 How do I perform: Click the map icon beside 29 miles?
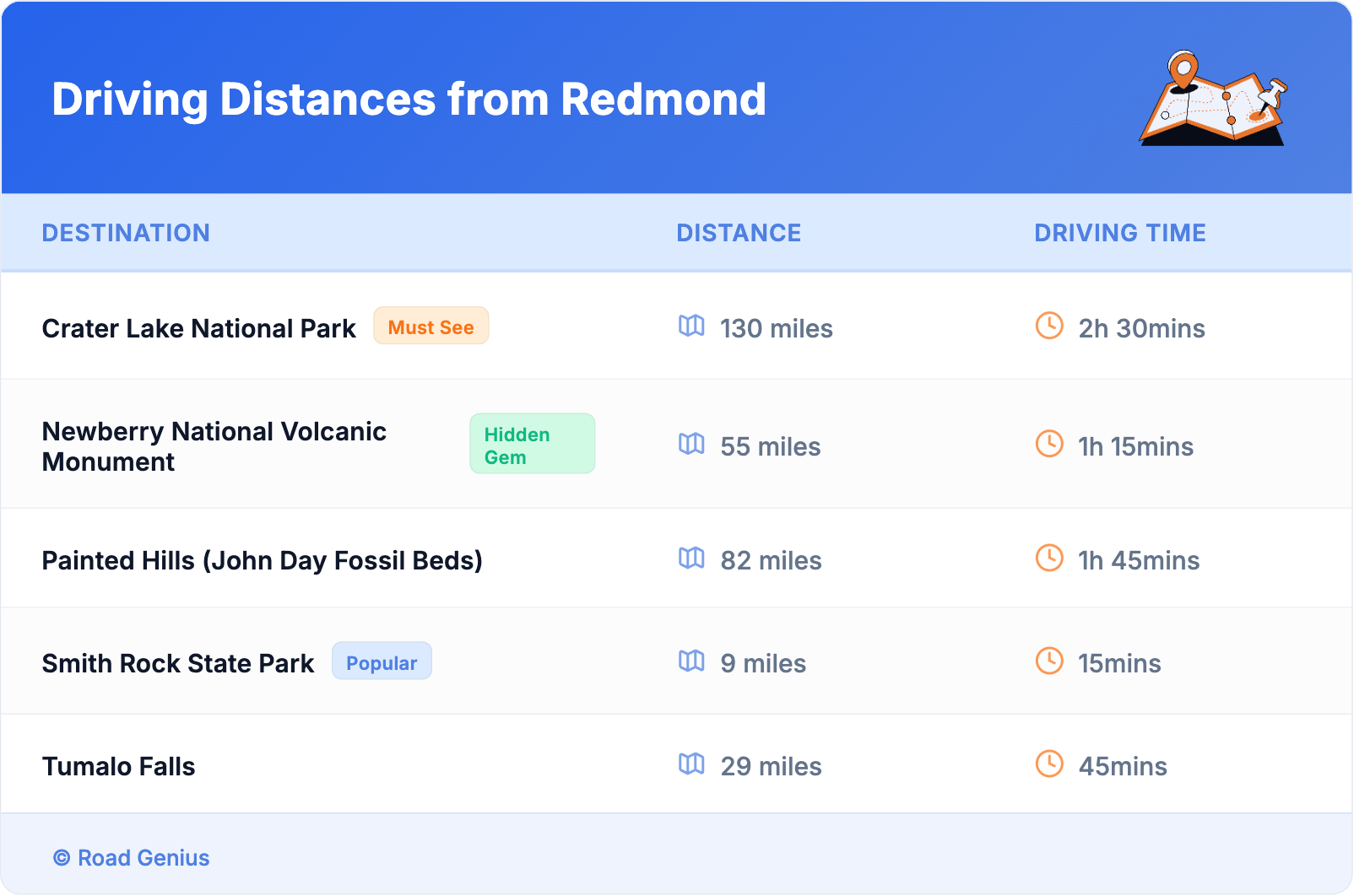tap(691, 764)
